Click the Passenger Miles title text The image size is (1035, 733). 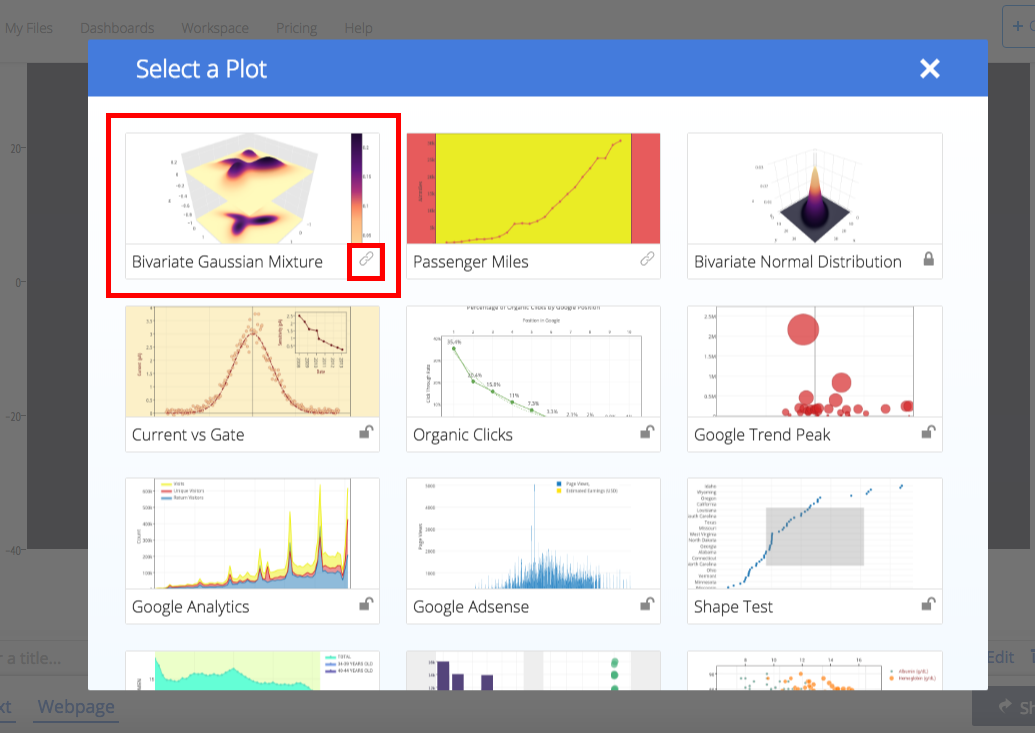[471, 262]
